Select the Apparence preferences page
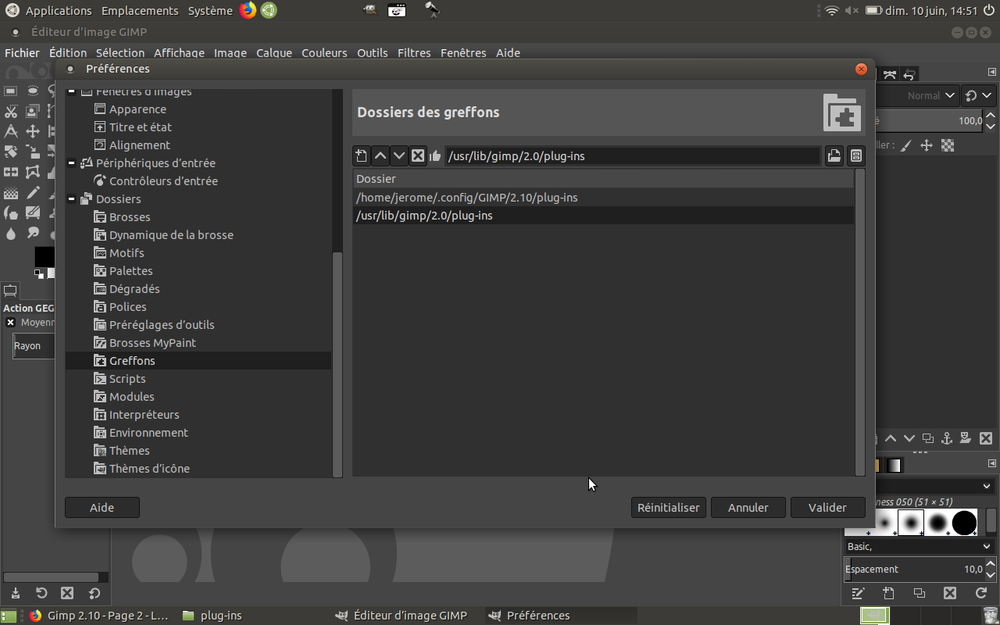 (x=137, y=109)
